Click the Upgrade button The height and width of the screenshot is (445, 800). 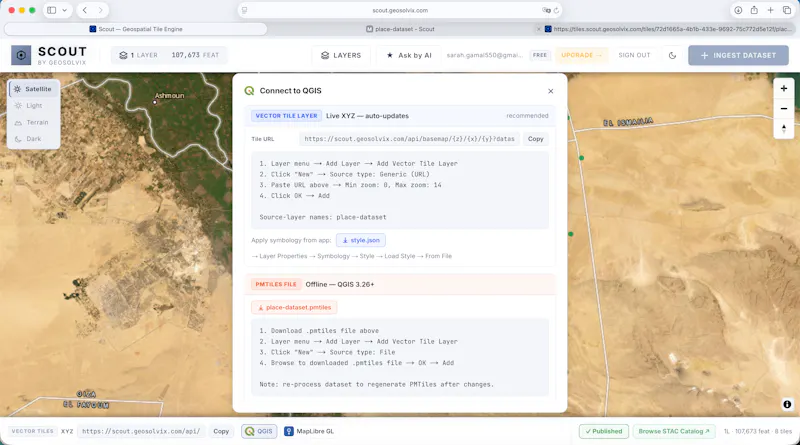pos(581,55)
